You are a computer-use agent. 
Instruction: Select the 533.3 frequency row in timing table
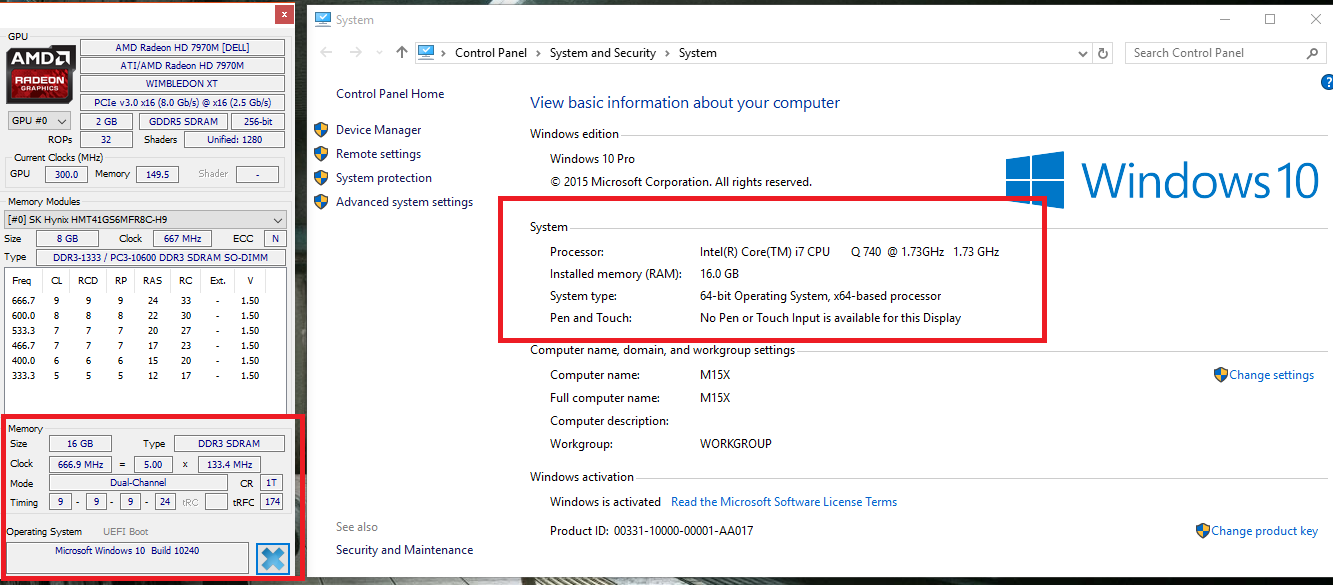[x=136, y=330]
